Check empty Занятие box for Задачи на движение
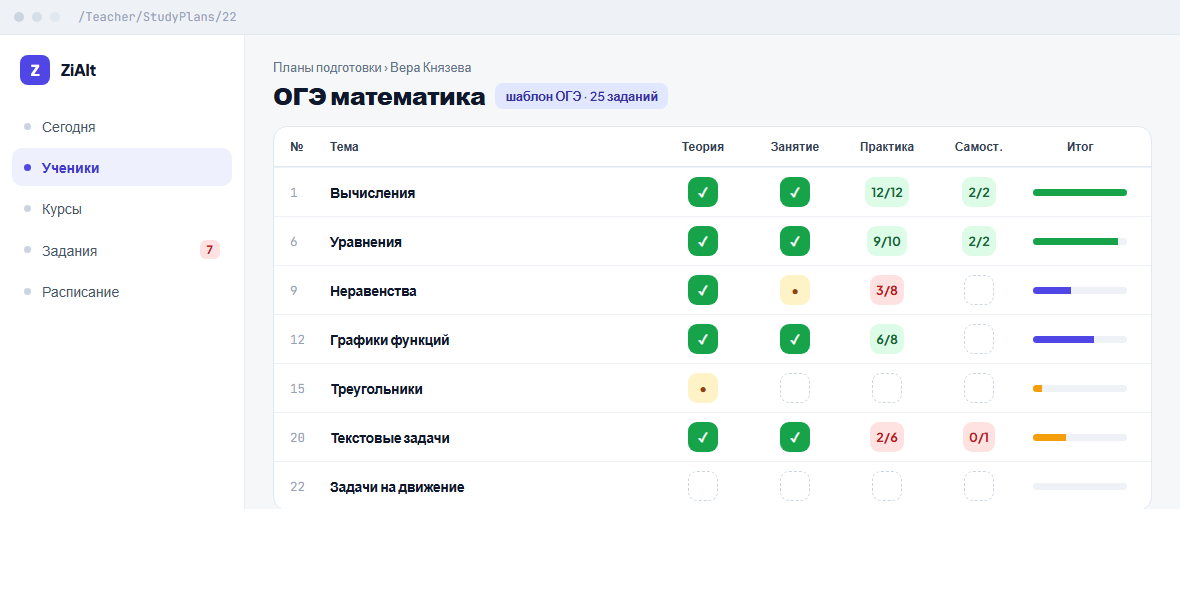 [795, 486]
